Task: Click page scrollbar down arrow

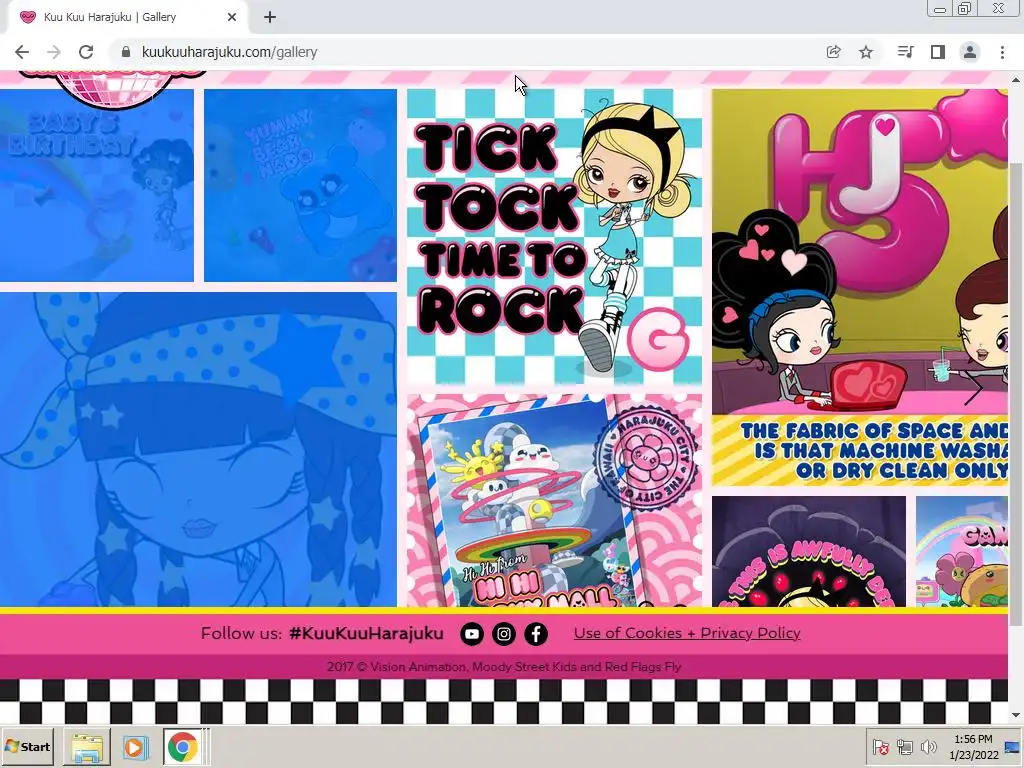Action: pos(1016,716)
